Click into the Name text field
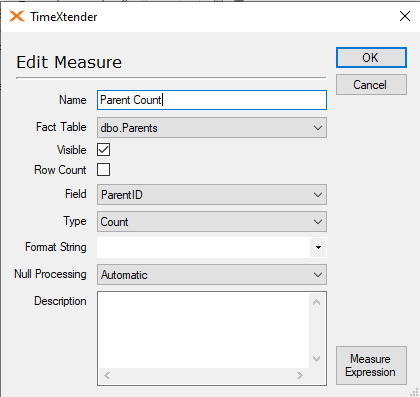The width and height of the screenshot is (420, 397). [x=212, y=100]
